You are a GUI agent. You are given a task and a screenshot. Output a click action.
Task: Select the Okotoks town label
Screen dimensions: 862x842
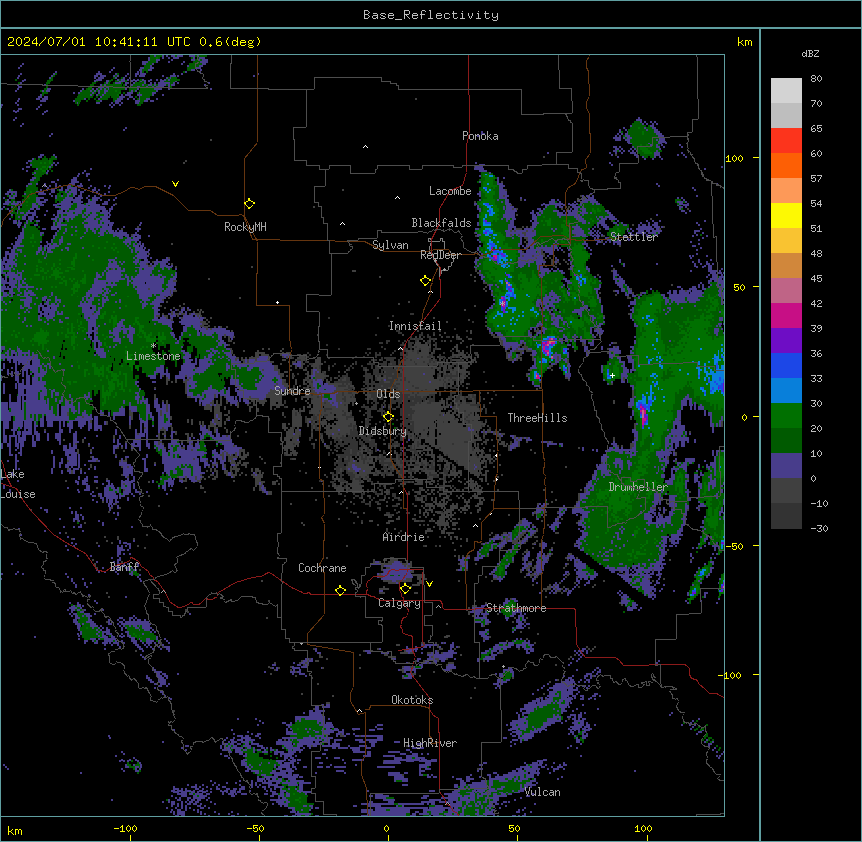point(412,700)
